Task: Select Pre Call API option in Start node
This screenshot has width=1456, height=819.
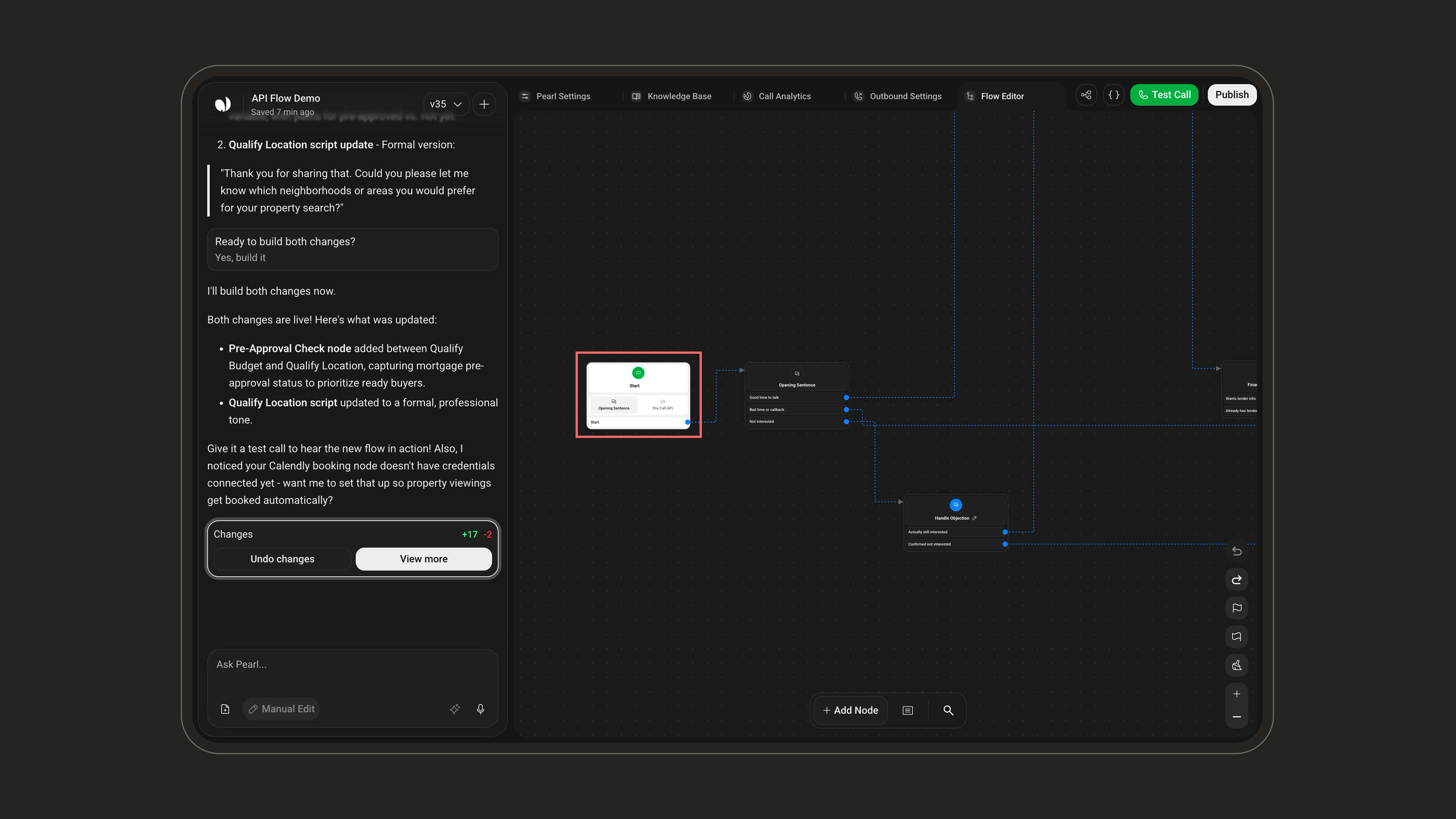Action: click(x=662, y=405)
